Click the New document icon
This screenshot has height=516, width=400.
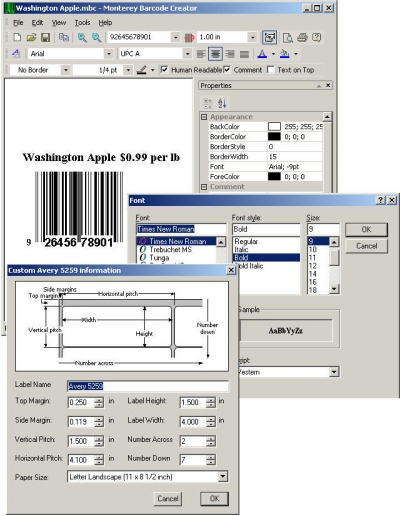[17, 37]
